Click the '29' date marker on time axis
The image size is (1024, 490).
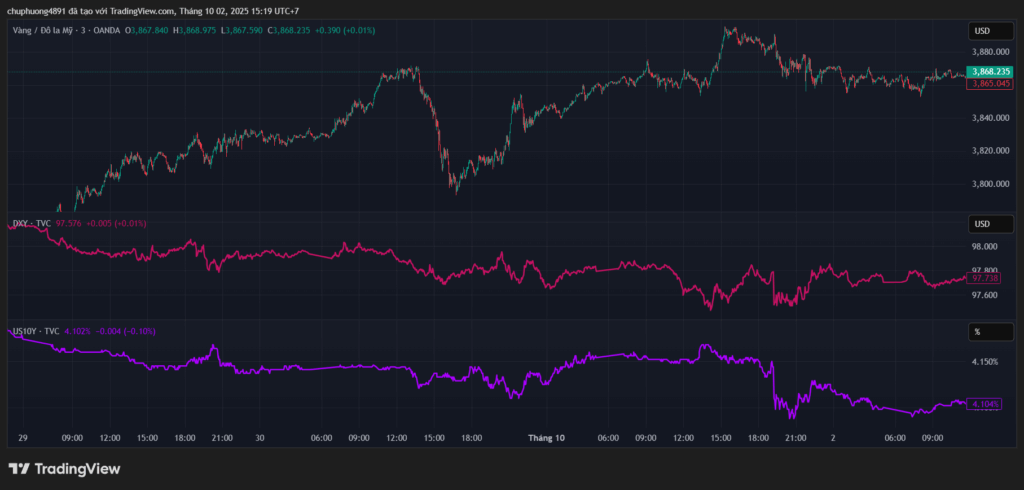coord(23,438)
